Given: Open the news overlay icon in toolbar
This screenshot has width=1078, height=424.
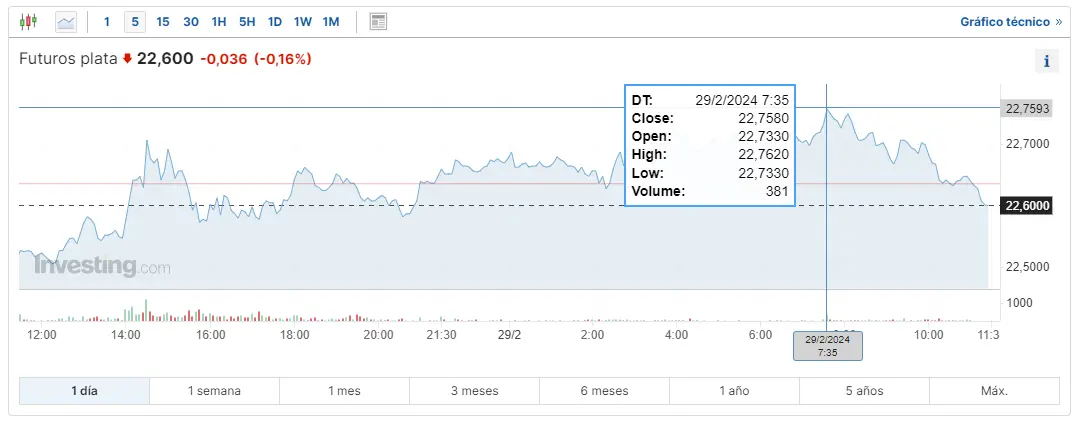Looking at the screenshot, I should click(378, 21).
